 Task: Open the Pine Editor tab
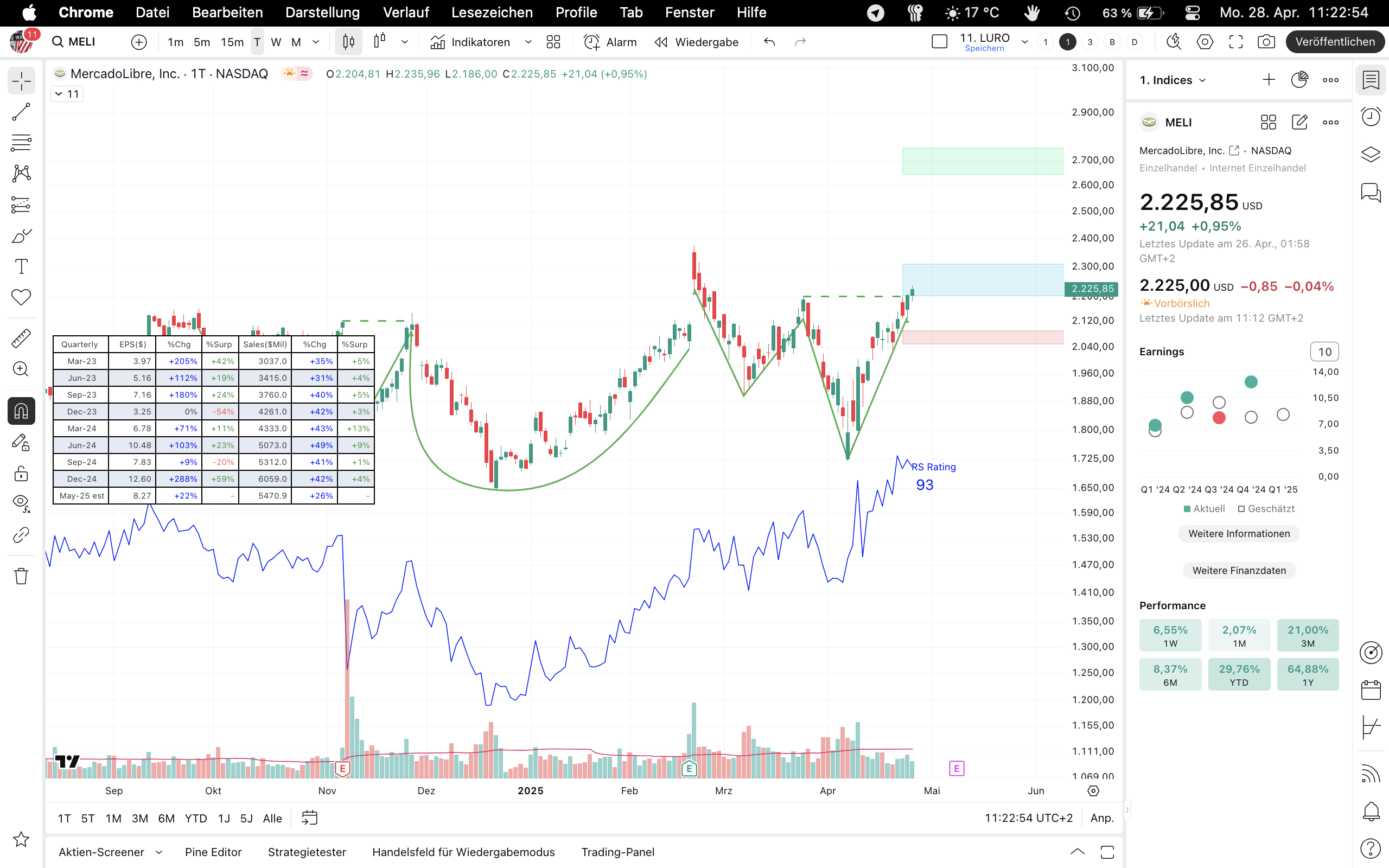click(213, 852)
